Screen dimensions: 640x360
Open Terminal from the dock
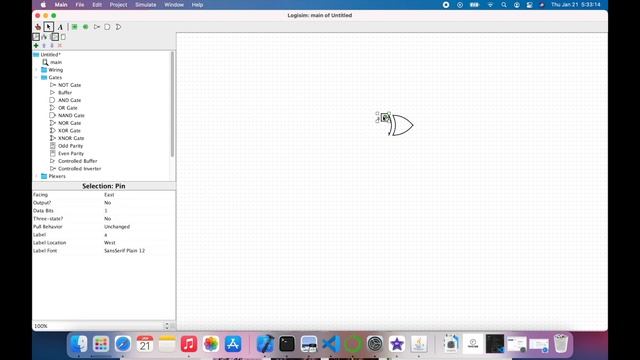click(287, 344)
